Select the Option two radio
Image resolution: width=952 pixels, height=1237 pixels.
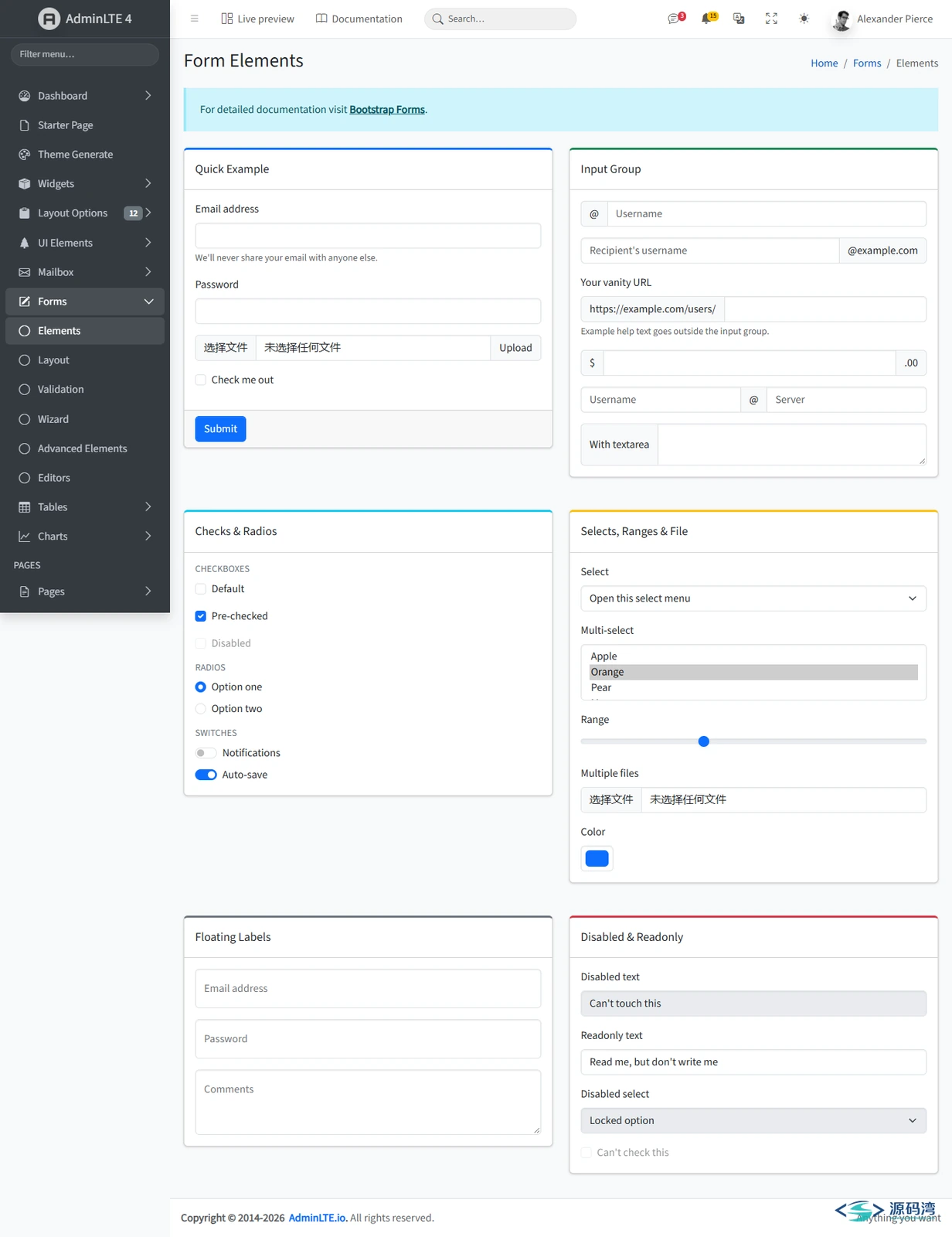click(201, 709)
